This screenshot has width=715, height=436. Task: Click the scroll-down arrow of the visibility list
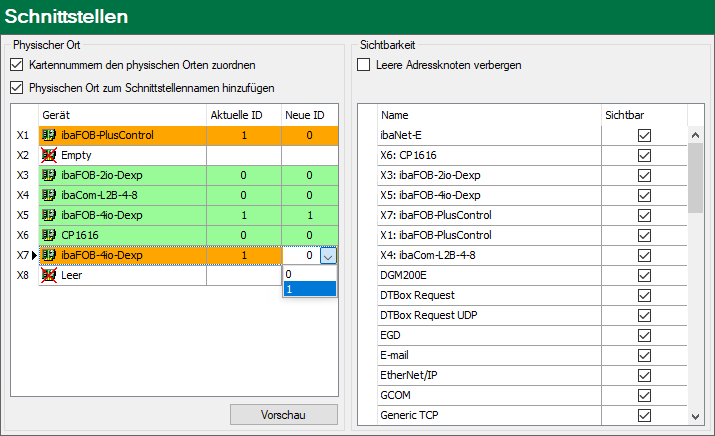click(x=695, y=416)
